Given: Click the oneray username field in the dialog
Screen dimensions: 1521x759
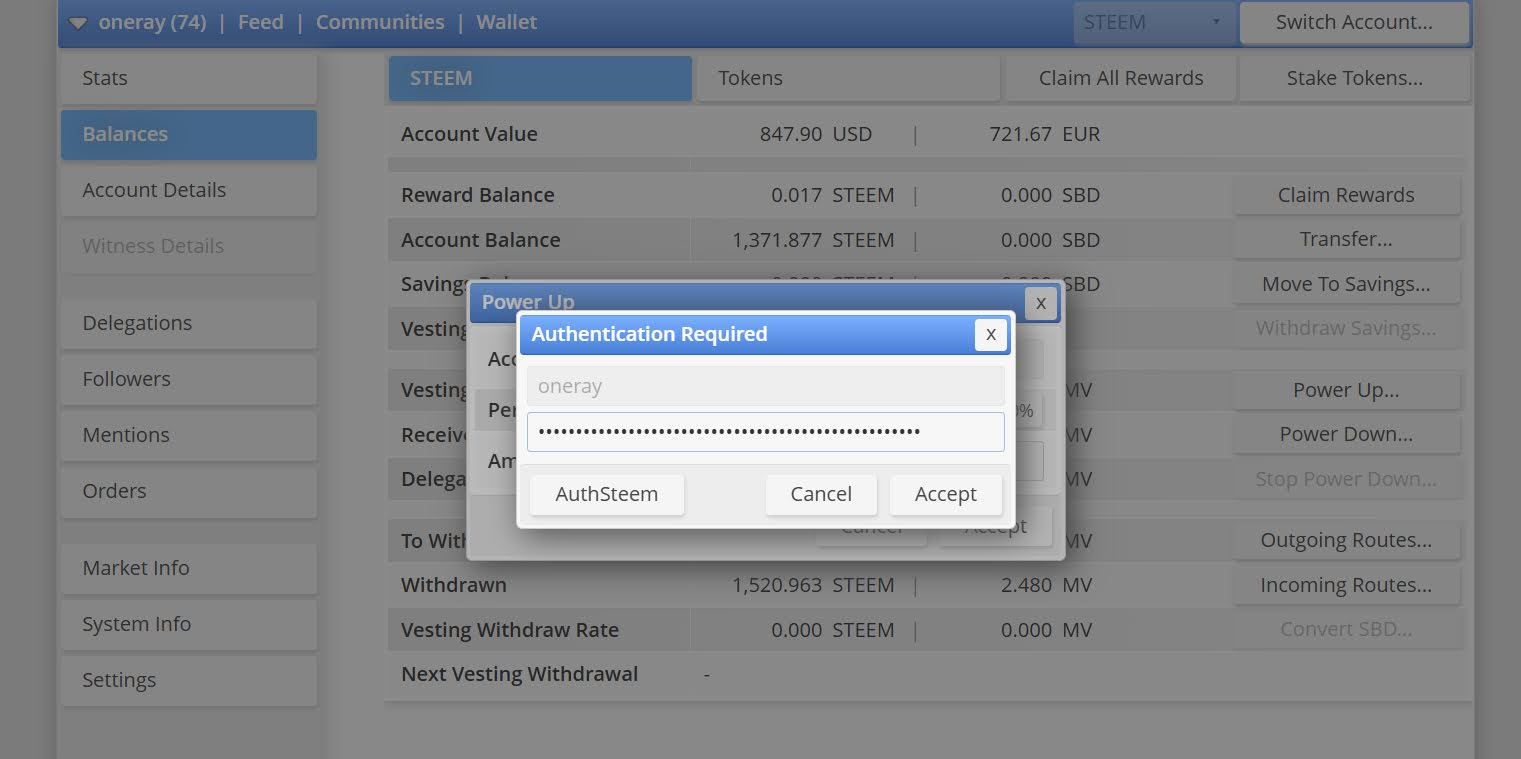Looking at the screenshot, I should pyautogui.click(x=765, y=386).
